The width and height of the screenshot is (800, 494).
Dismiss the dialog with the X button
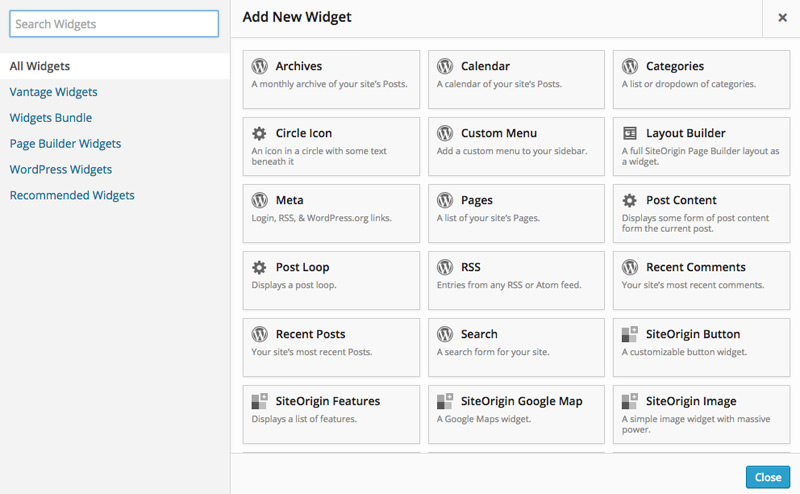(x=782, y=18)
